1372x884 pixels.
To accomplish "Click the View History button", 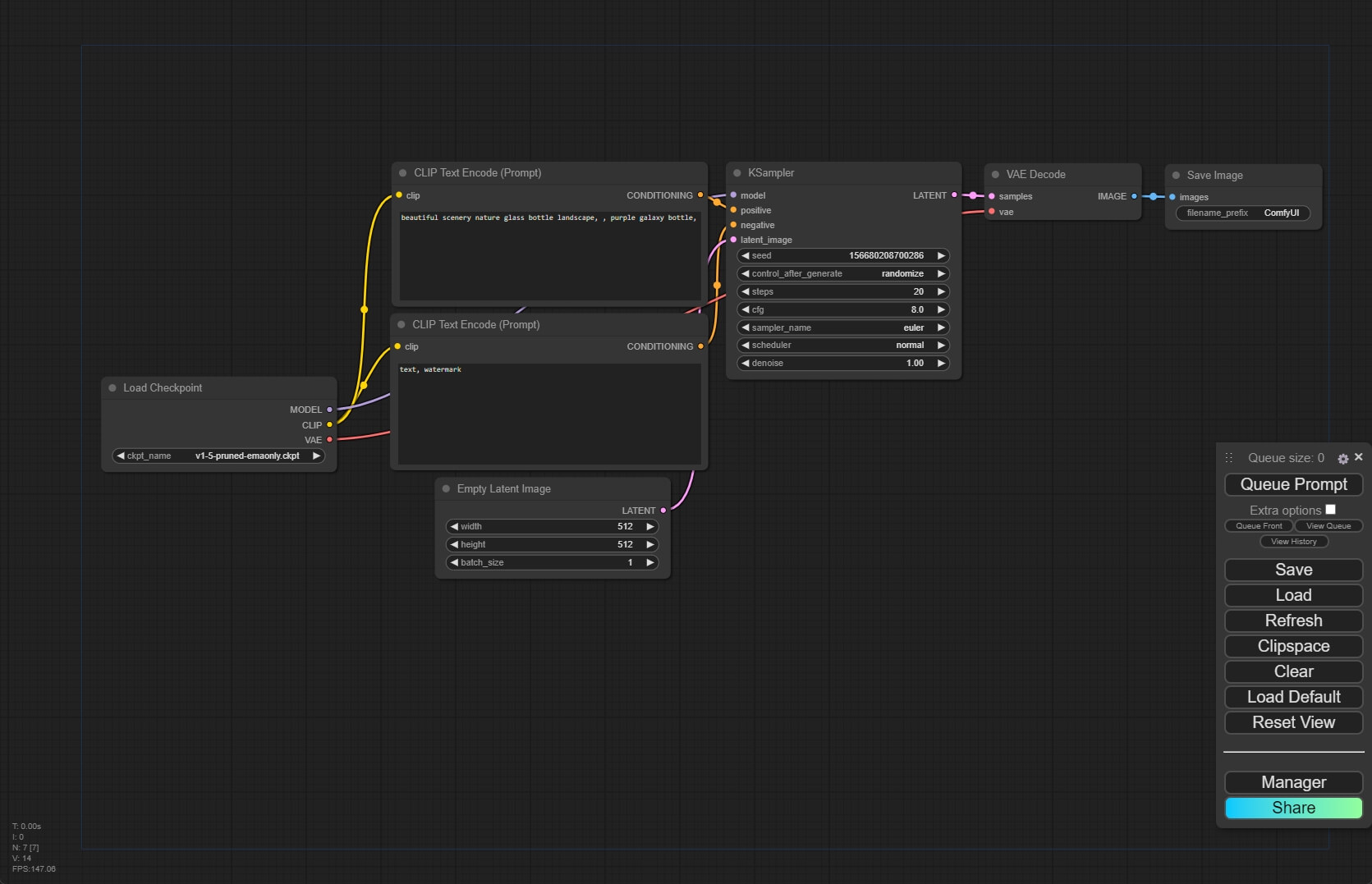I will click(1293, 542).
